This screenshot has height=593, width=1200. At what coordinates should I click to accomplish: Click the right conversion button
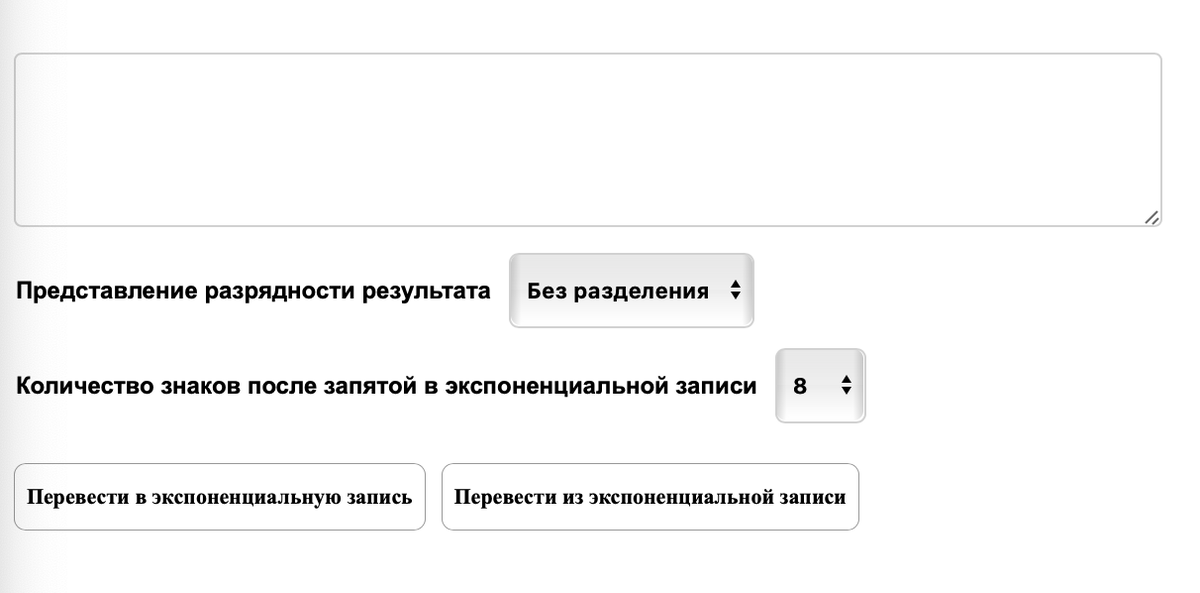(x=650, y=495)
